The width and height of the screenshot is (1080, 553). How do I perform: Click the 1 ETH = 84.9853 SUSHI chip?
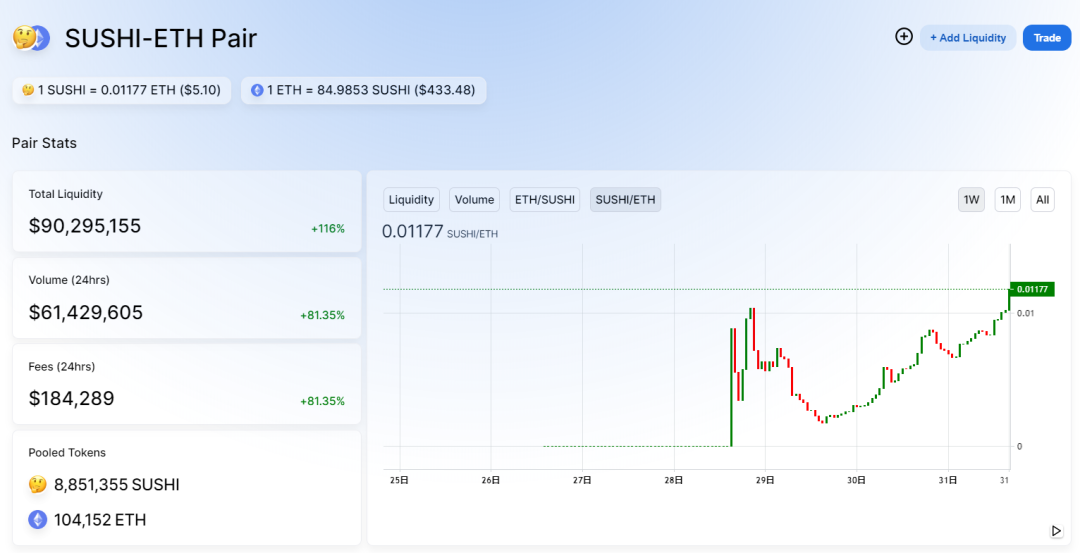point(364,90)
